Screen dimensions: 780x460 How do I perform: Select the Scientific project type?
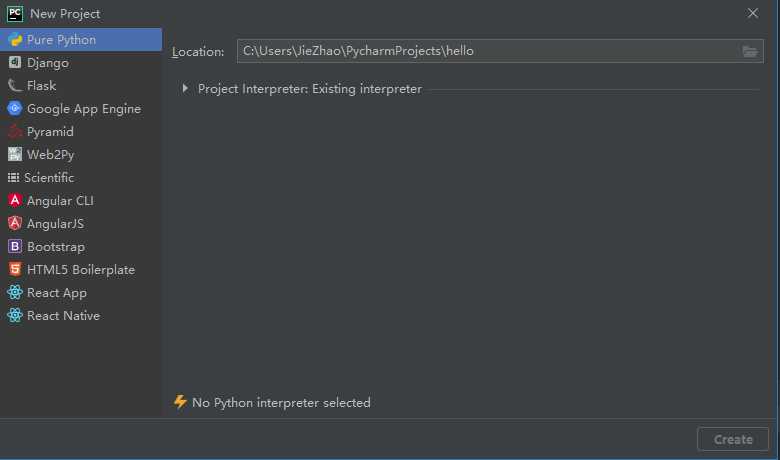tap(81, 178)
